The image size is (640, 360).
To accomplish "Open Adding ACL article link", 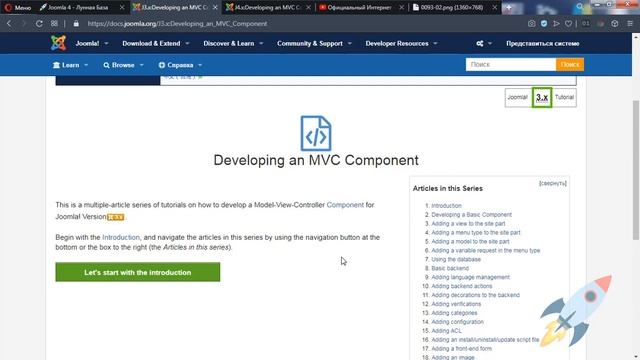I will point(446,331).
